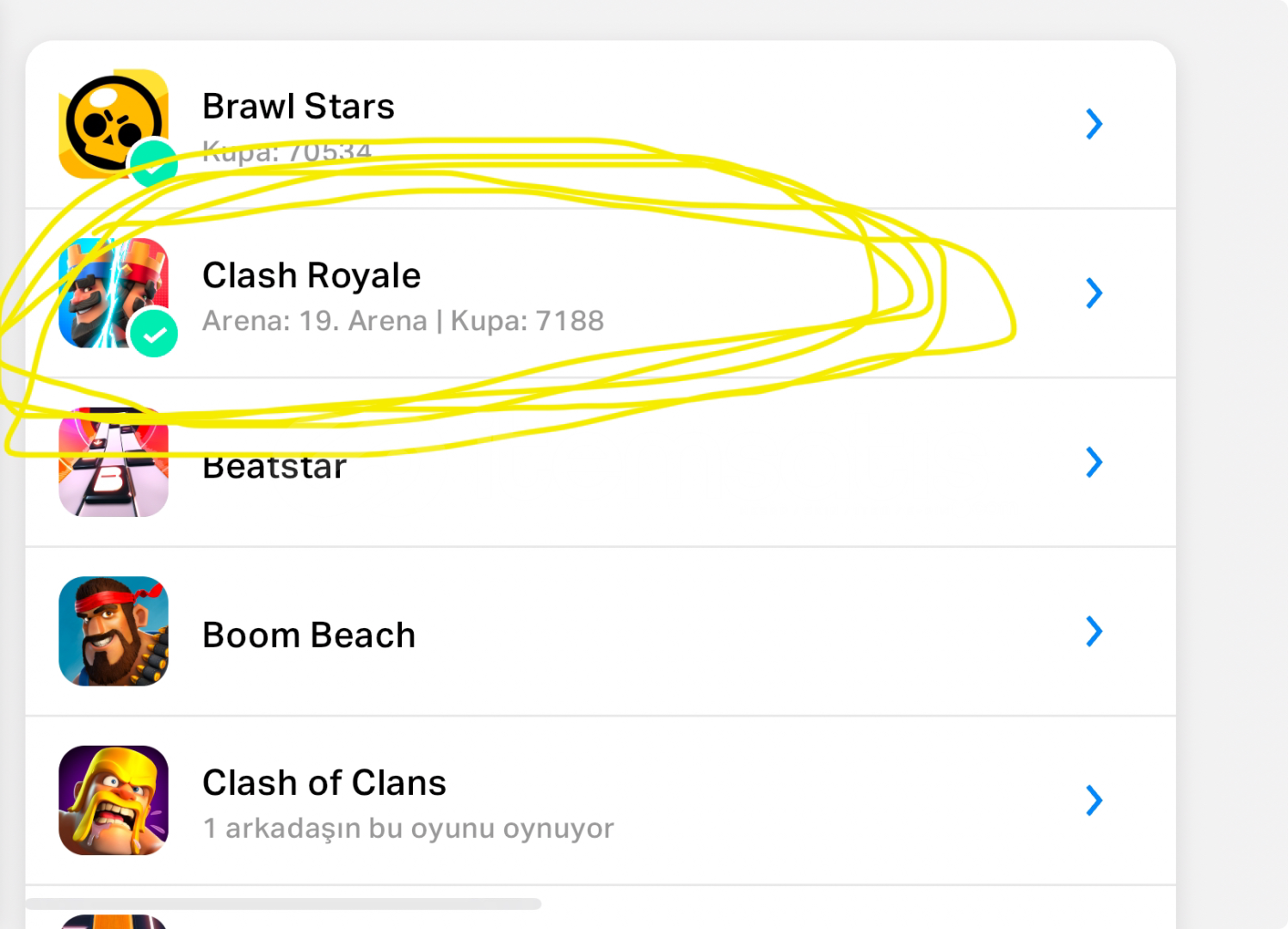Open Beatstar using its right chevron
Image resolution: width=1288 pixels, height=929 pixels.
pos(1094,462)
